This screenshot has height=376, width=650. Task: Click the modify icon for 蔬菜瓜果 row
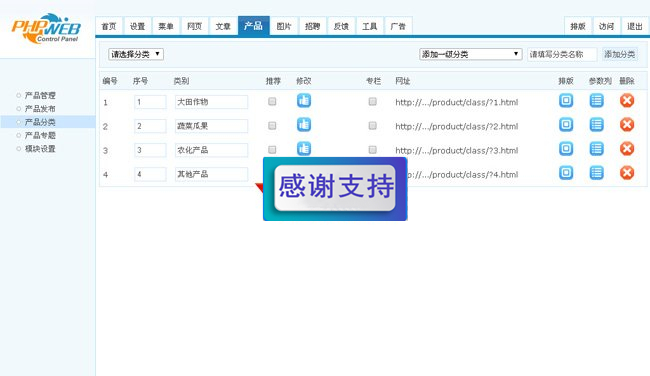(304, 125)
